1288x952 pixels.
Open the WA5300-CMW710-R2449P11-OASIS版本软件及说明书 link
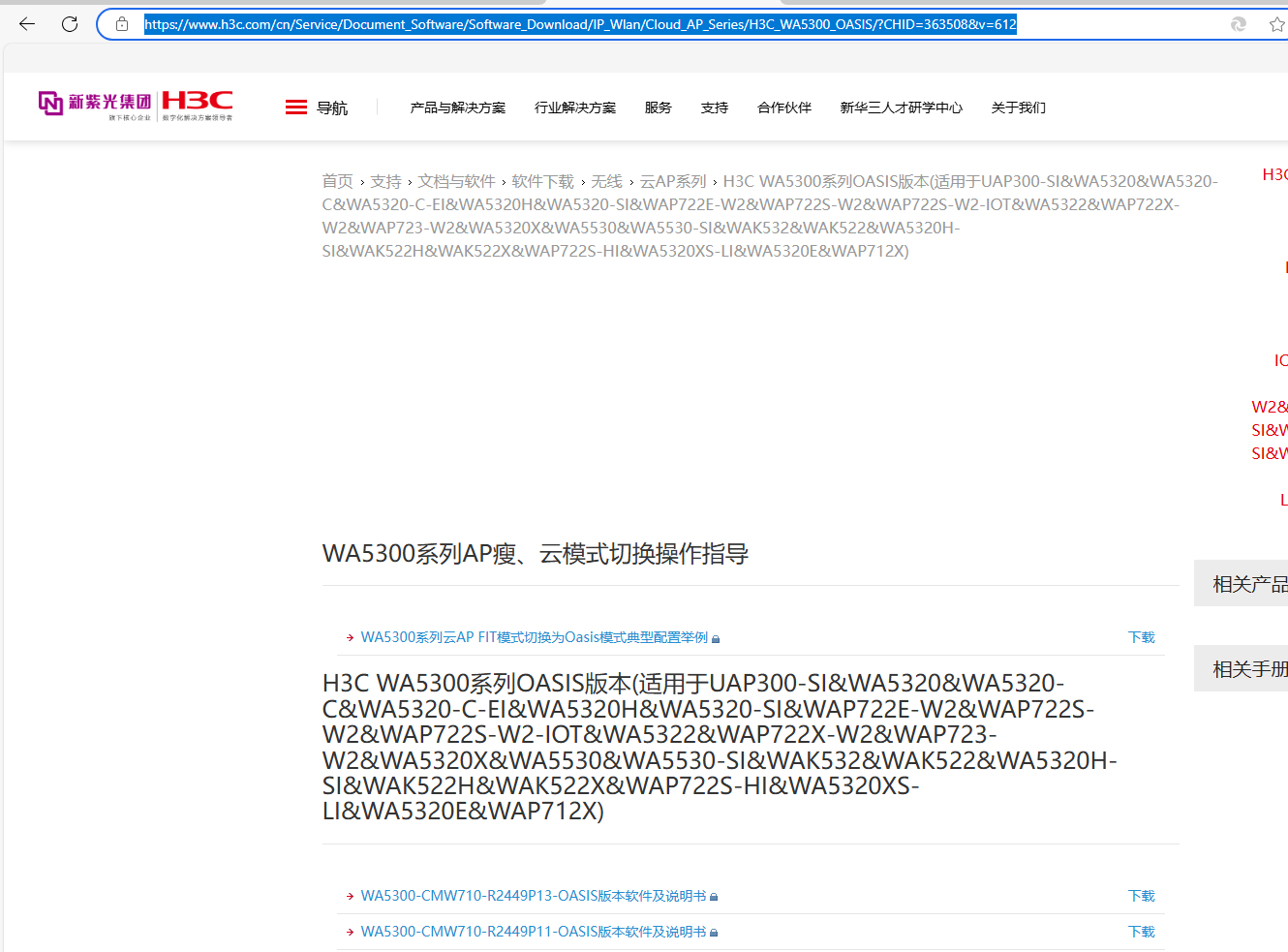pos(534,932)
